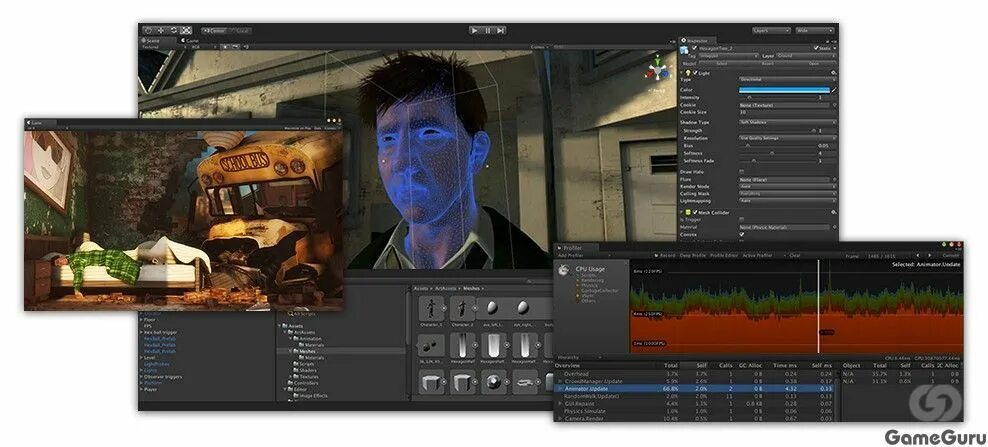Toggle the Draw Halo checkbox
Screen dimensions: 988x447
point(742,171)
